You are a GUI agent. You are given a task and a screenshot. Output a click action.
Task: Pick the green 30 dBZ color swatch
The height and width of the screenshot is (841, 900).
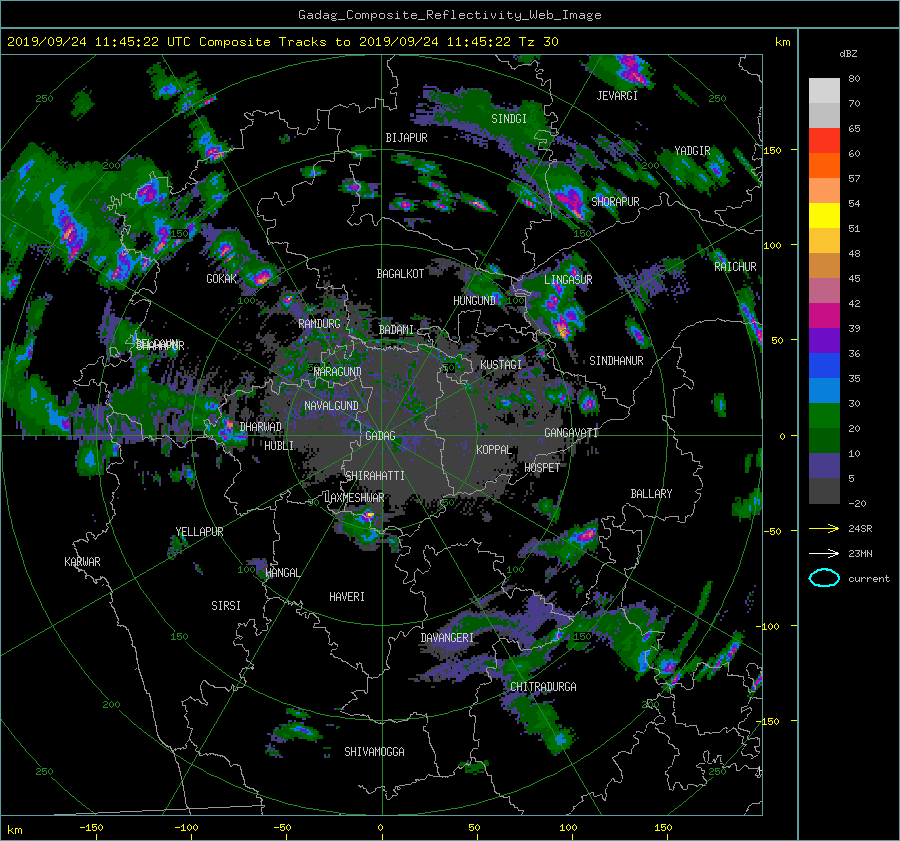(x=824, y=416)
